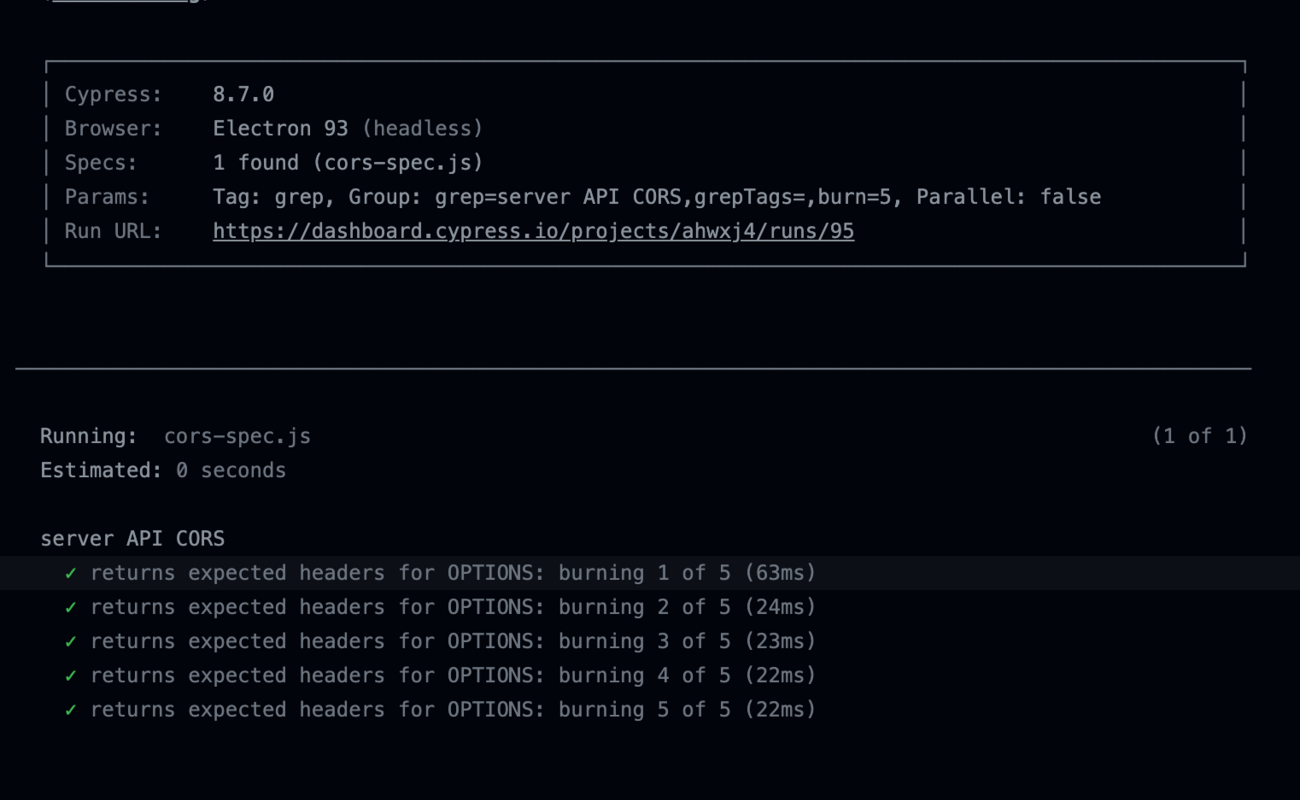Click the Specs value '1 found (cors-spec.js)'

coord(348,163)
